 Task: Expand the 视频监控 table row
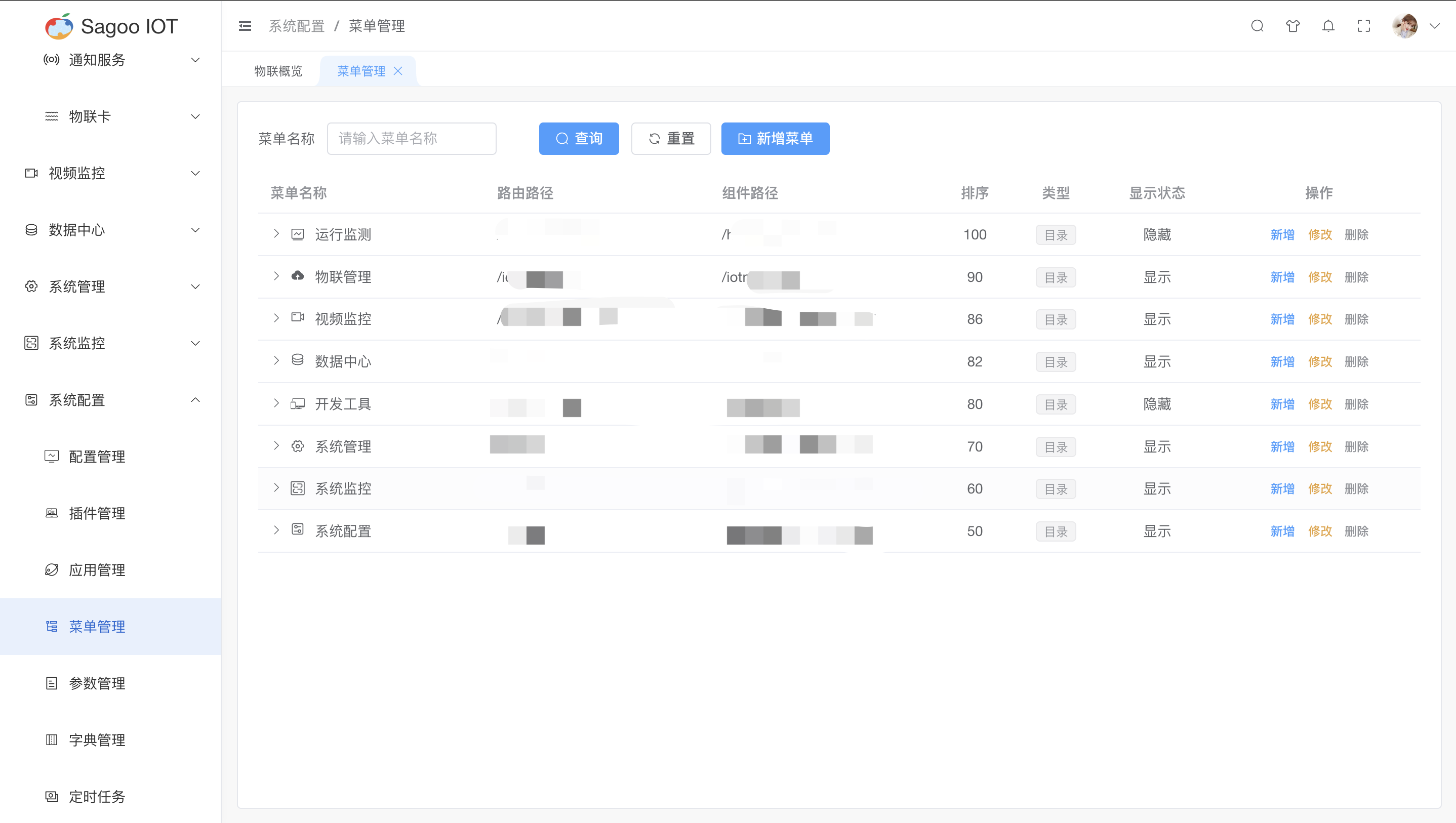(x=276, y=319)
